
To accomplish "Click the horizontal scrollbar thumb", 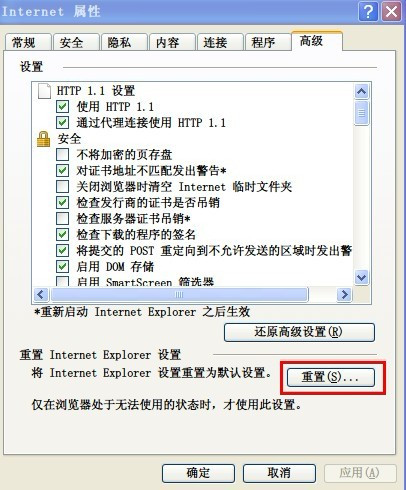I will point(179,295).
